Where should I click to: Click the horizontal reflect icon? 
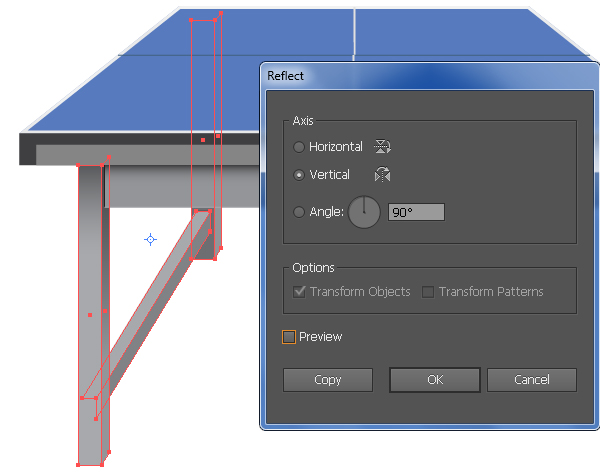[x=382, y=147]
